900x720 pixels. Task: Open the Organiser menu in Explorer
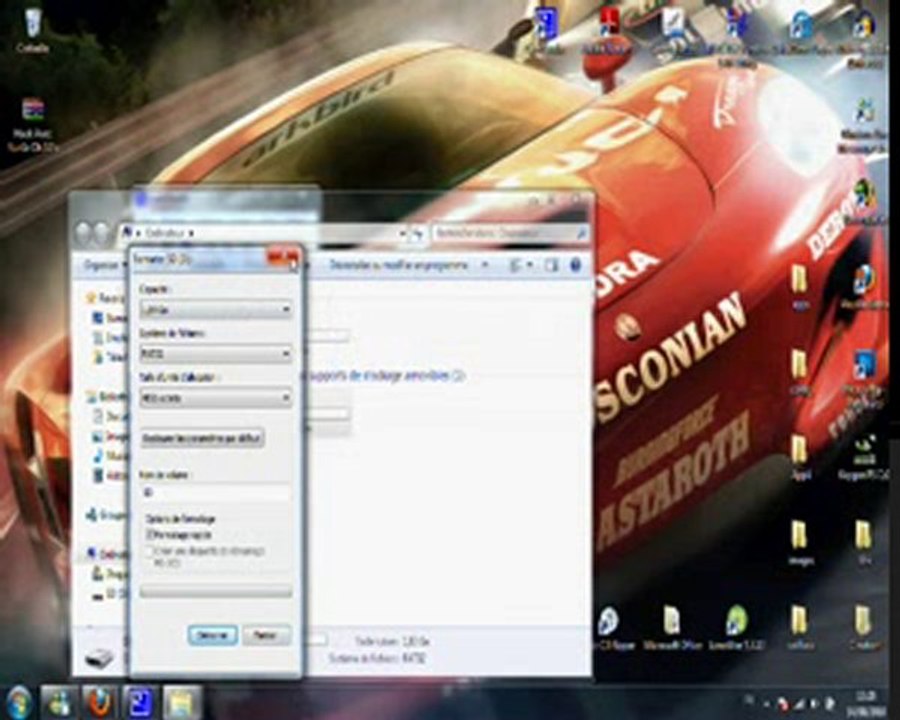pos(104,265)
